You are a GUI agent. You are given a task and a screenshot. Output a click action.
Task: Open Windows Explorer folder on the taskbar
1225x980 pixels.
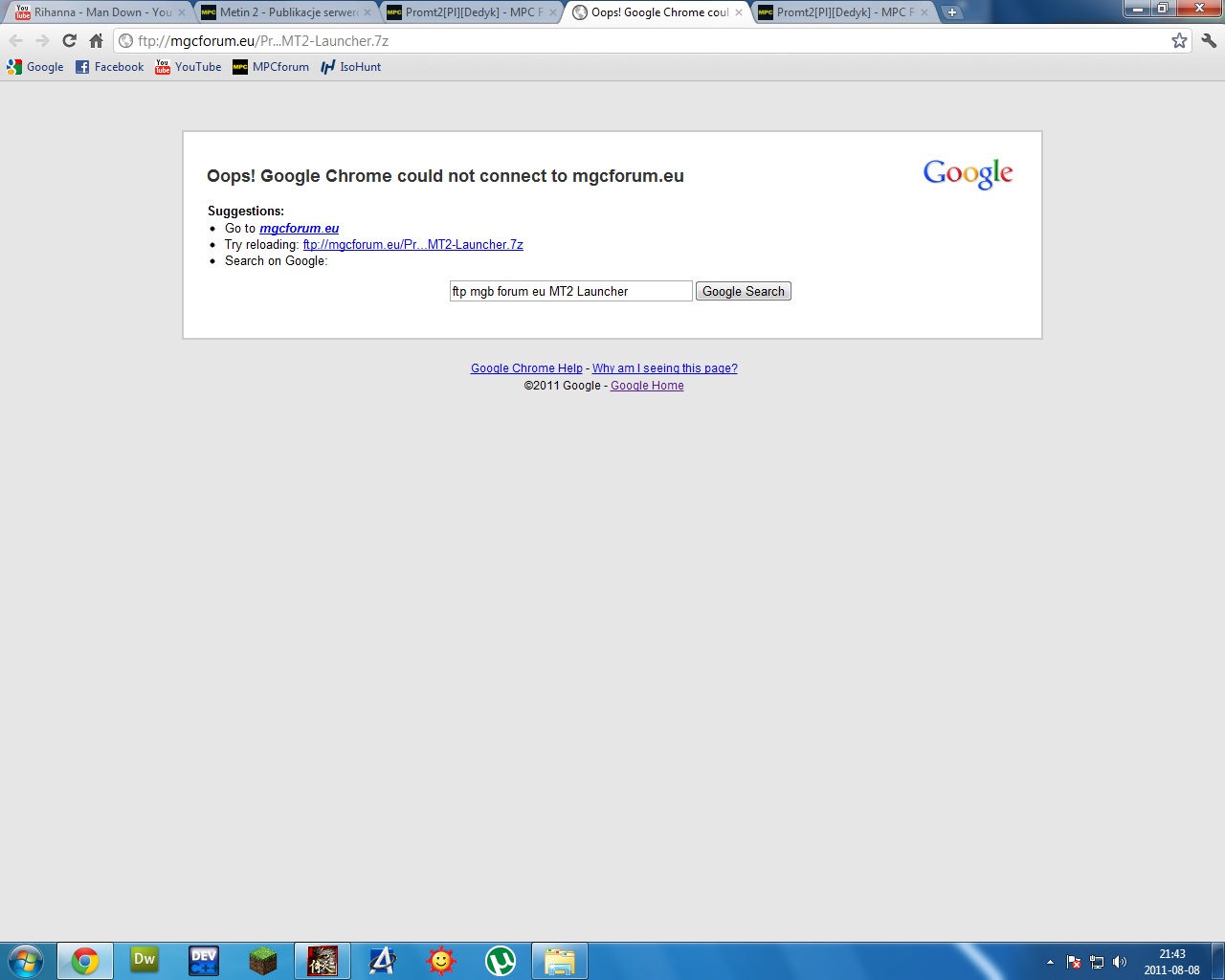click(x=560, y=961)
